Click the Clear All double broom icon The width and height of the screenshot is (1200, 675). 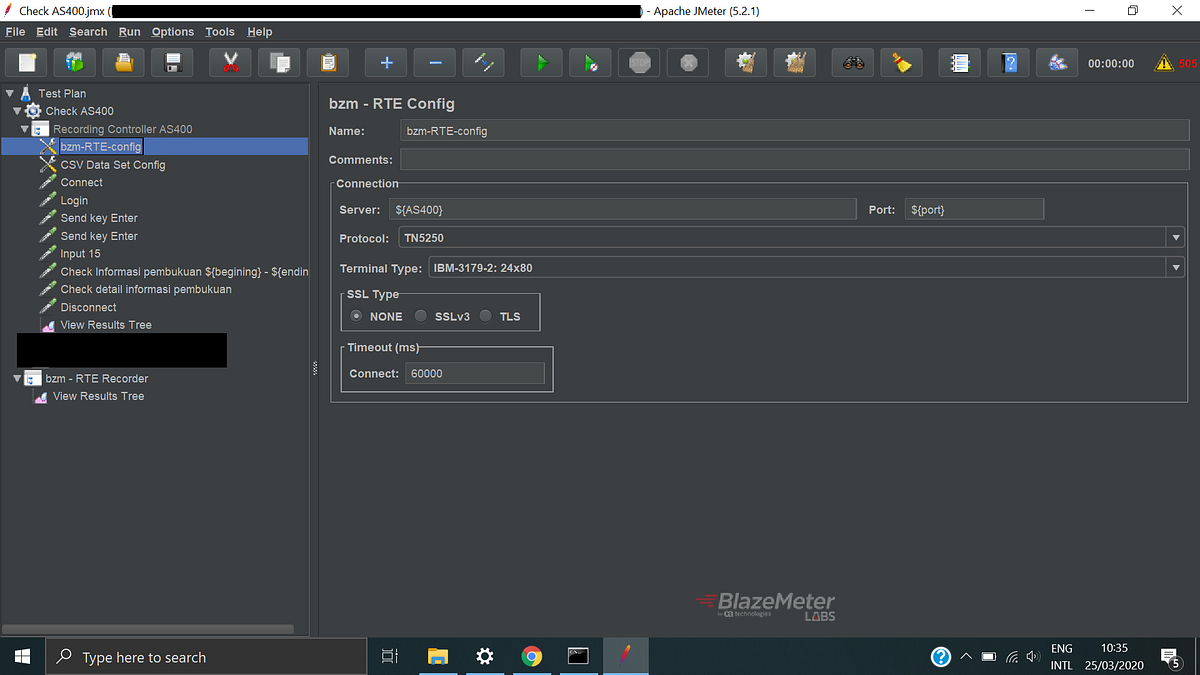click(795, 63)
